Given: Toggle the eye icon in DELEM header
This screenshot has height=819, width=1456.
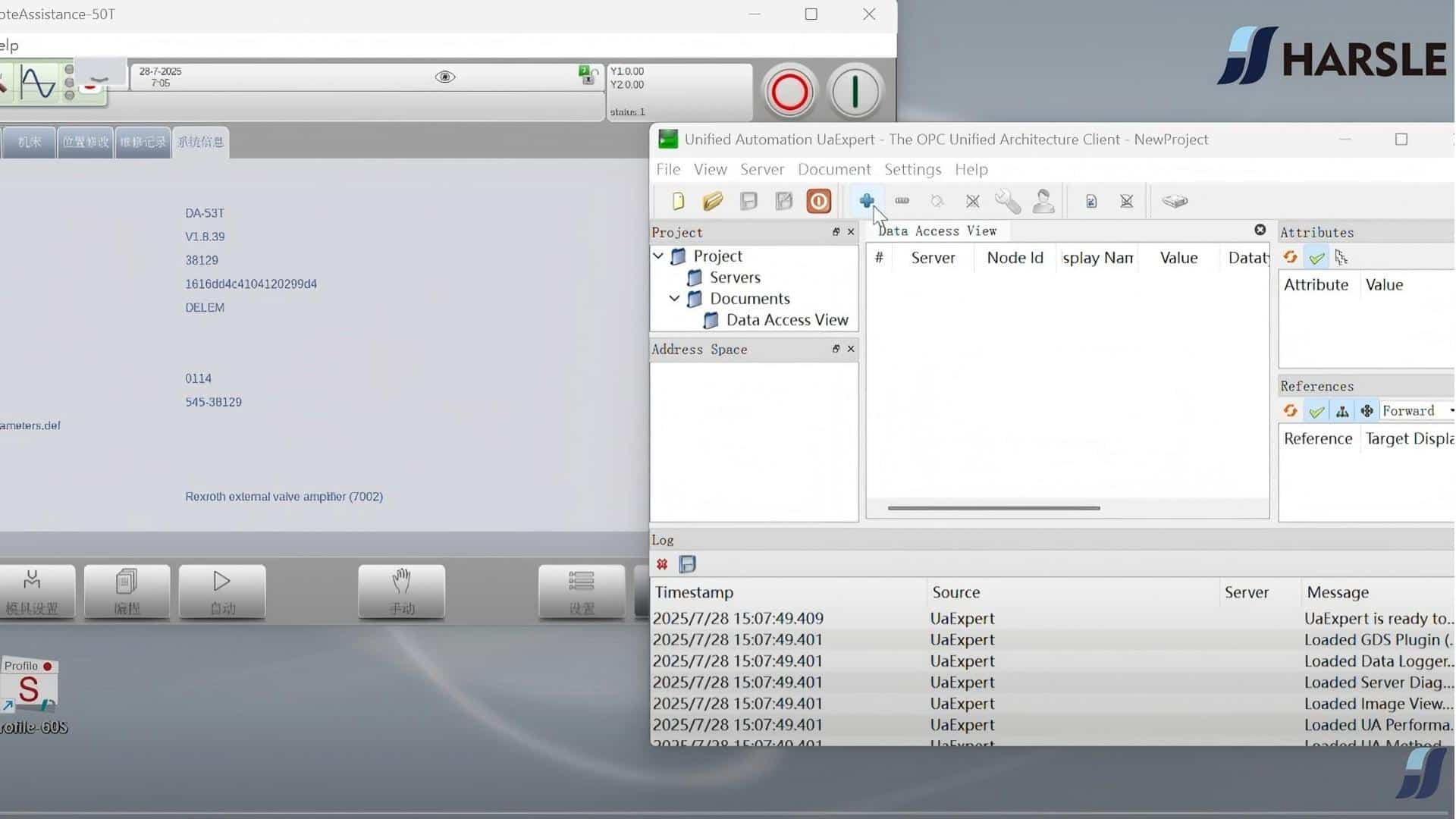Looking at the screenshot, I should pyautogui.click(x=445, y=77).
